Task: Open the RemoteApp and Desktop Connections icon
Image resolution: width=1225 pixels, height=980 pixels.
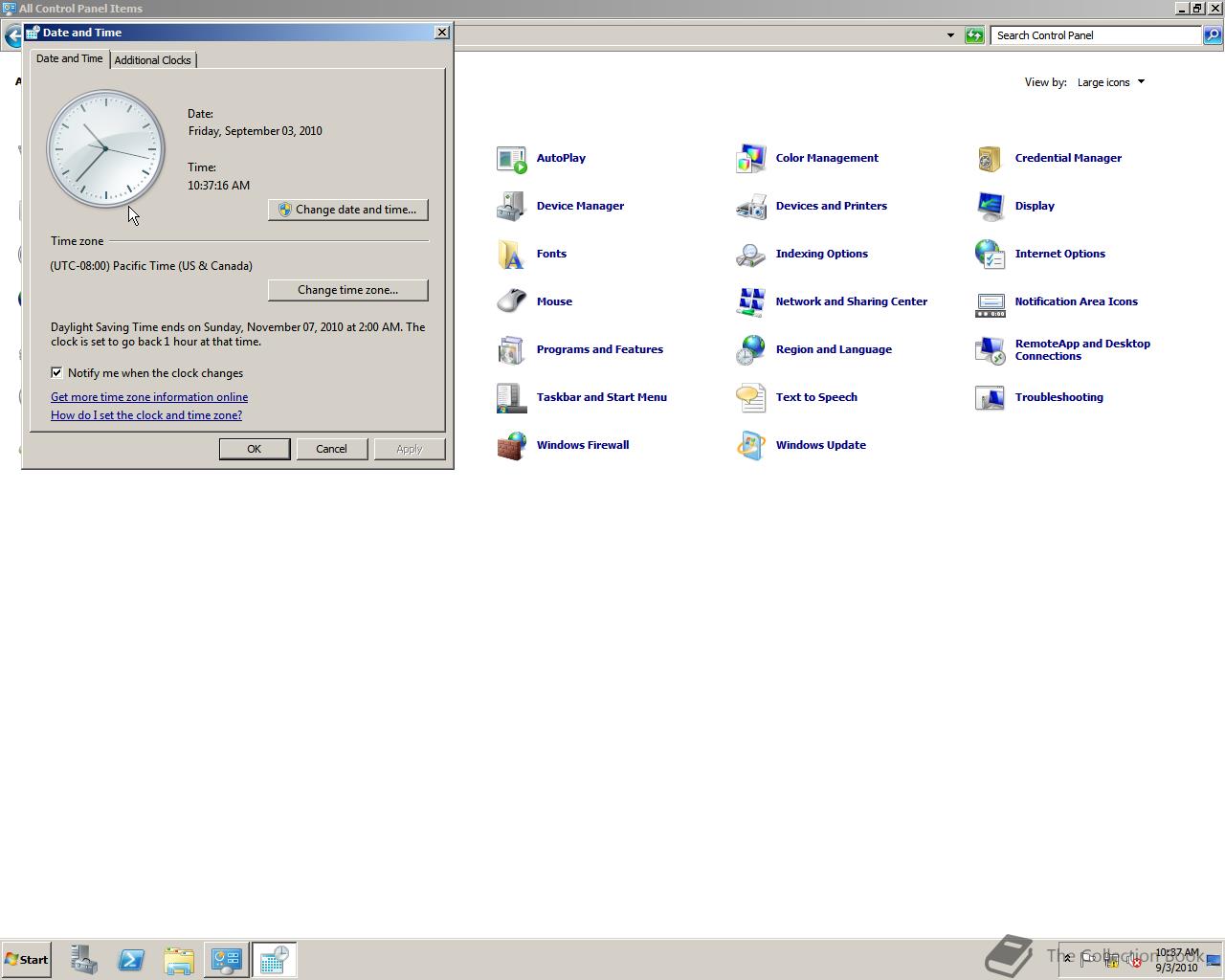Action: coord(991,350)
